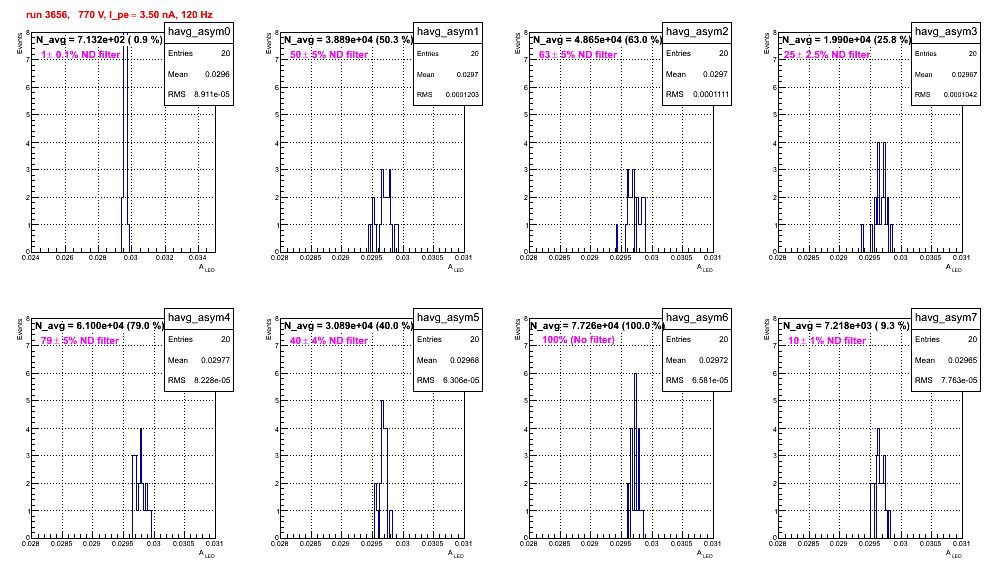The width and height of the screenshot is (996, 572).
Task: Select the N_avg = 7.132e+02 label
Action: click(x=99, y=40)
